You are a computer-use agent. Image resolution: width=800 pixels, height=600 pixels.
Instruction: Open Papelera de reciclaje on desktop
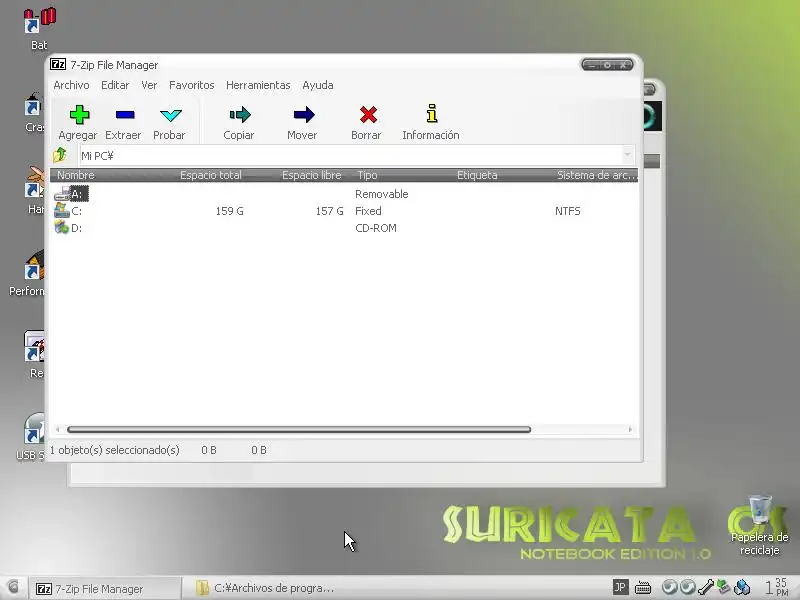click(760, 526)
